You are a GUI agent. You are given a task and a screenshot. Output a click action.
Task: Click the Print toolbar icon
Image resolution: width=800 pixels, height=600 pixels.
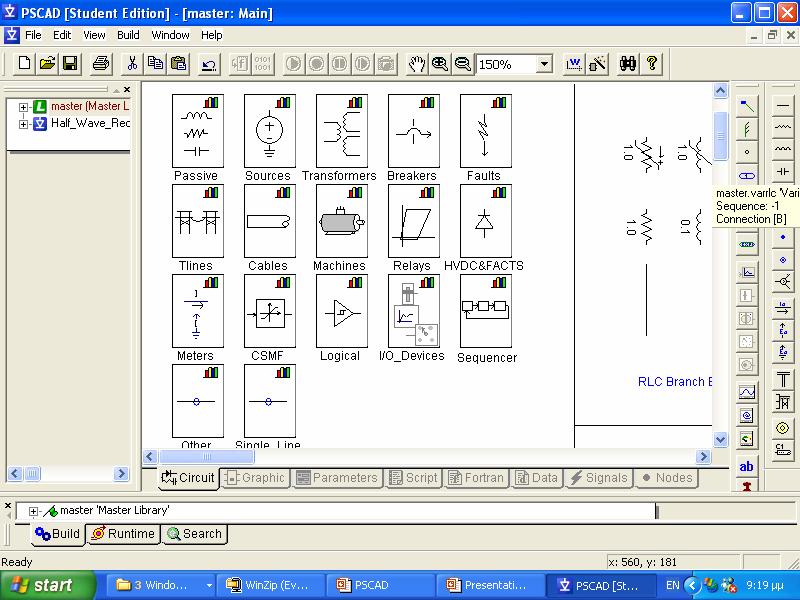click(x=101, y=64)
